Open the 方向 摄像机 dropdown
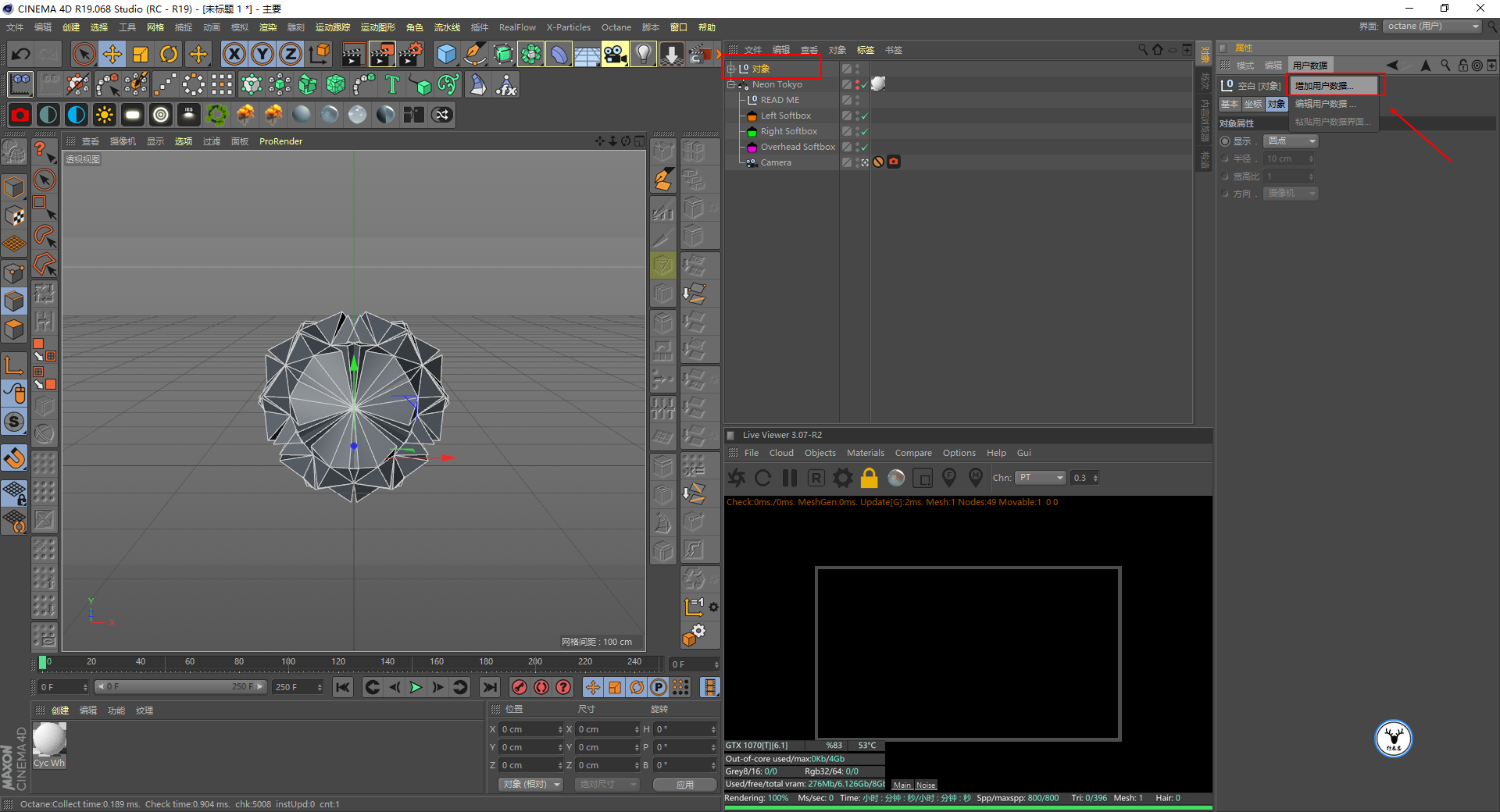1500x812 pixels. coord(1291,193)
